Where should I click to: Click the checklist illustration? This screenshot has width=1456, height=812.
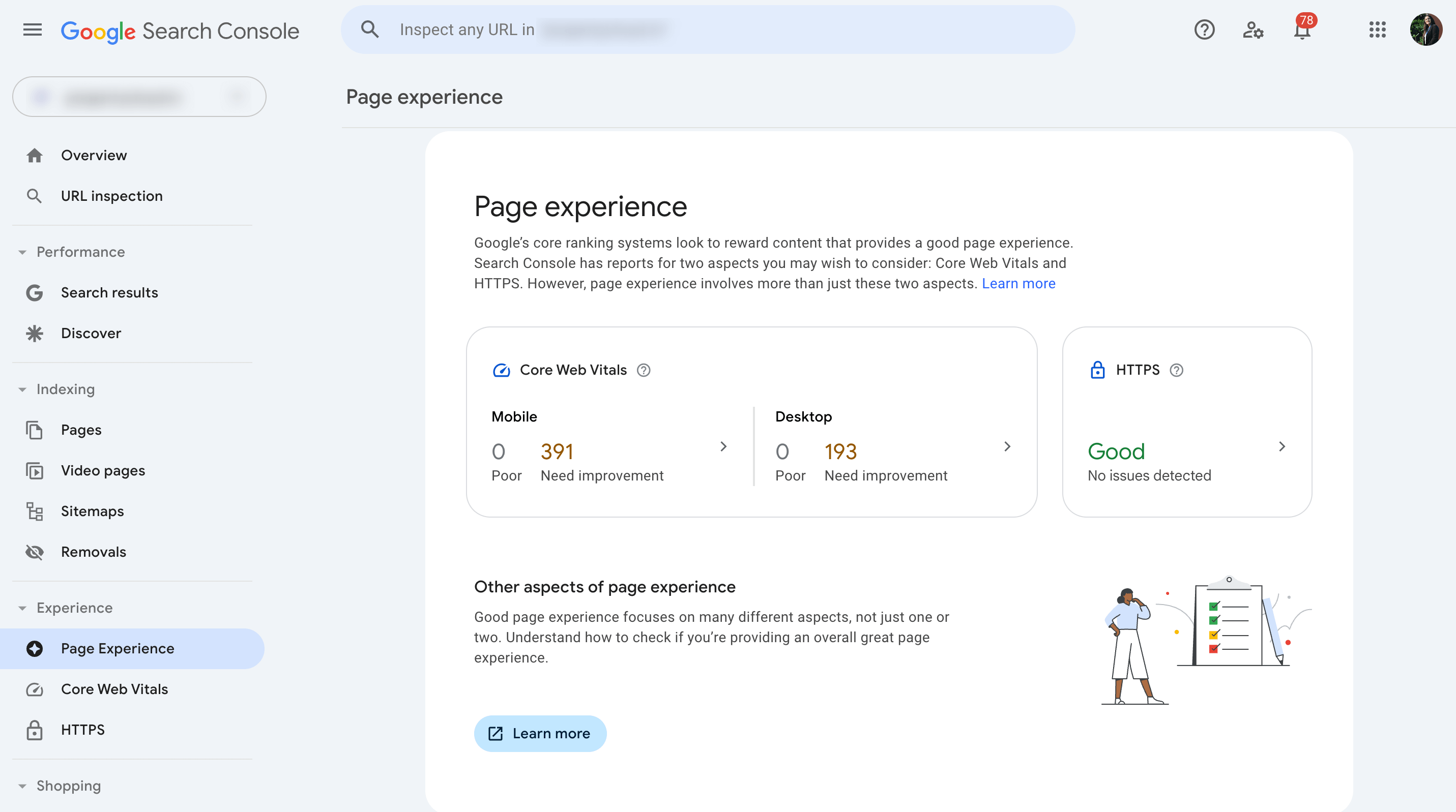click(1207, 640)
